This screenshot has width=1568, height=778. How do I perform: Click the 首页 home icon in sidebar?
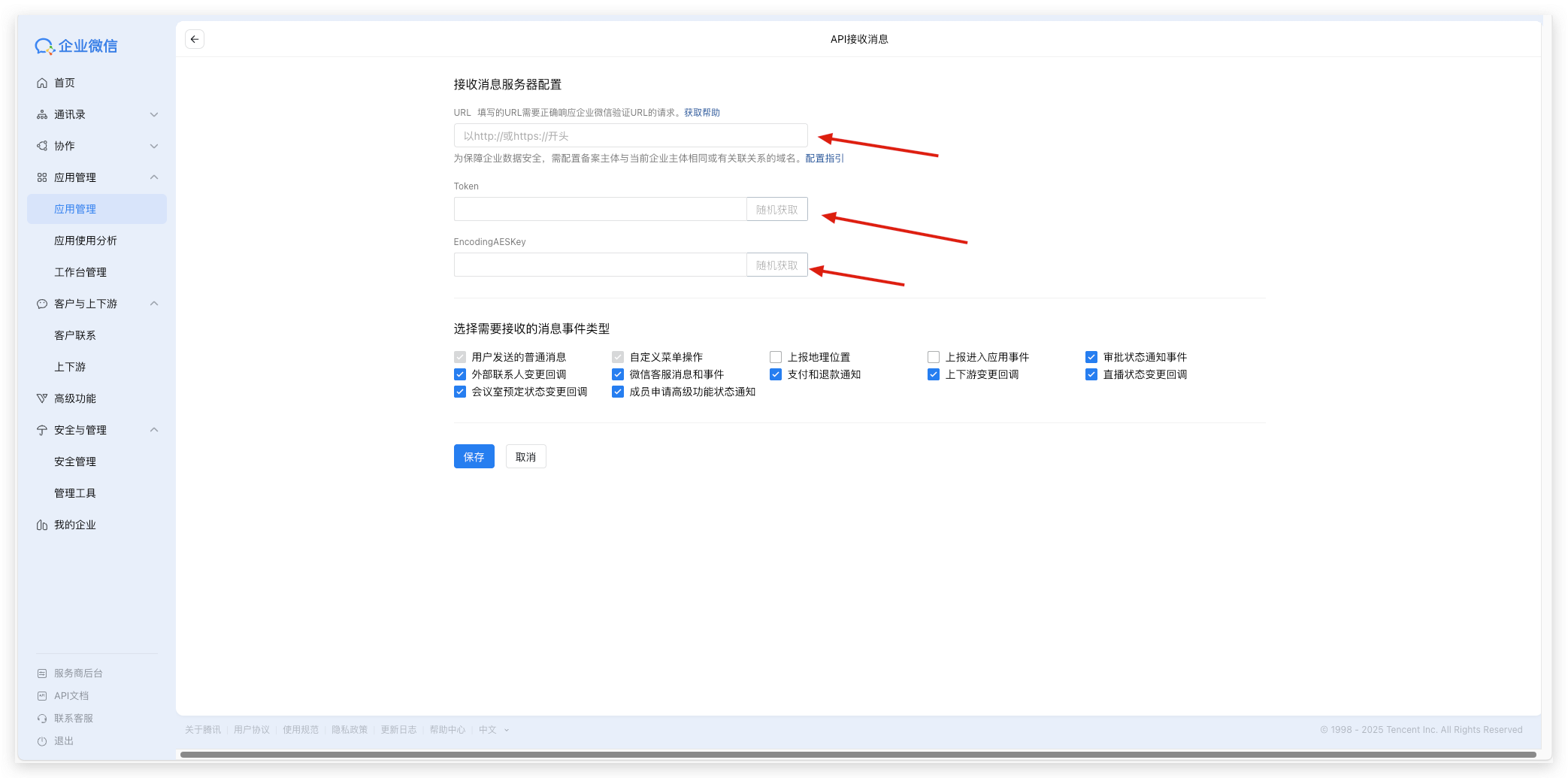point(42,83)
